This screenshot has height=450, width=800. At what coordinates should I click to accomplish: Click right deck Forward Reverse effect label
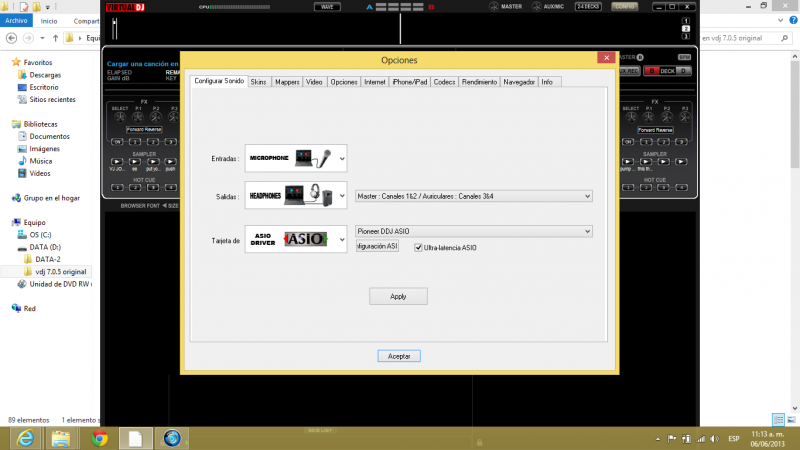(656, 130)
